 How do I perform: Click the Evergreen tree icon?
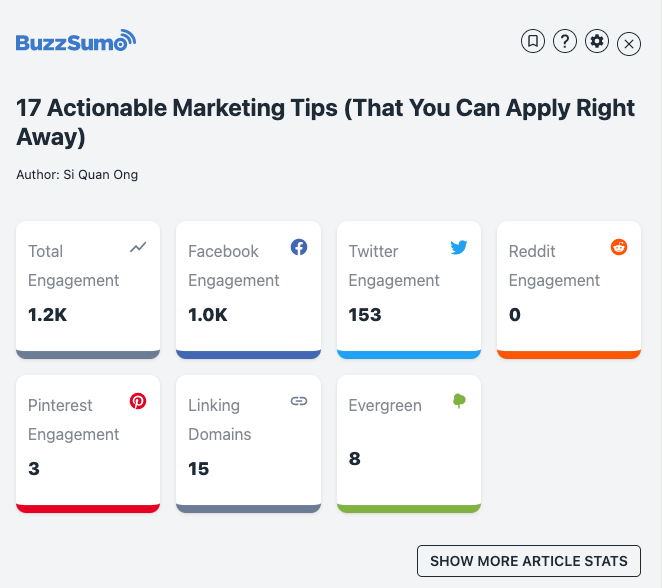coord(459,401)
